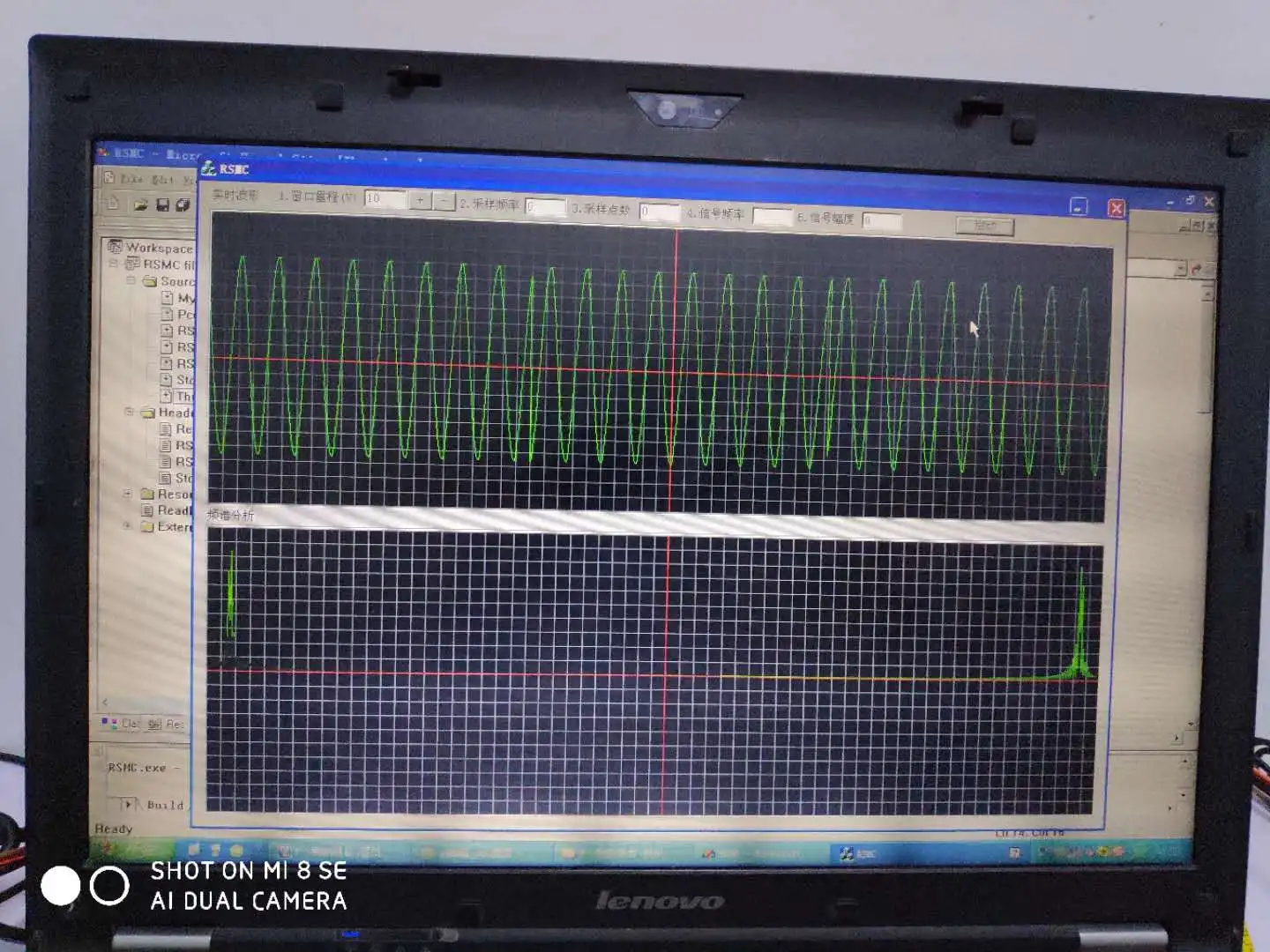Click the red arrow icon in right toolbar
Image resolution: width=1270 pixels, height=952 pixels.
[1197, 268]
